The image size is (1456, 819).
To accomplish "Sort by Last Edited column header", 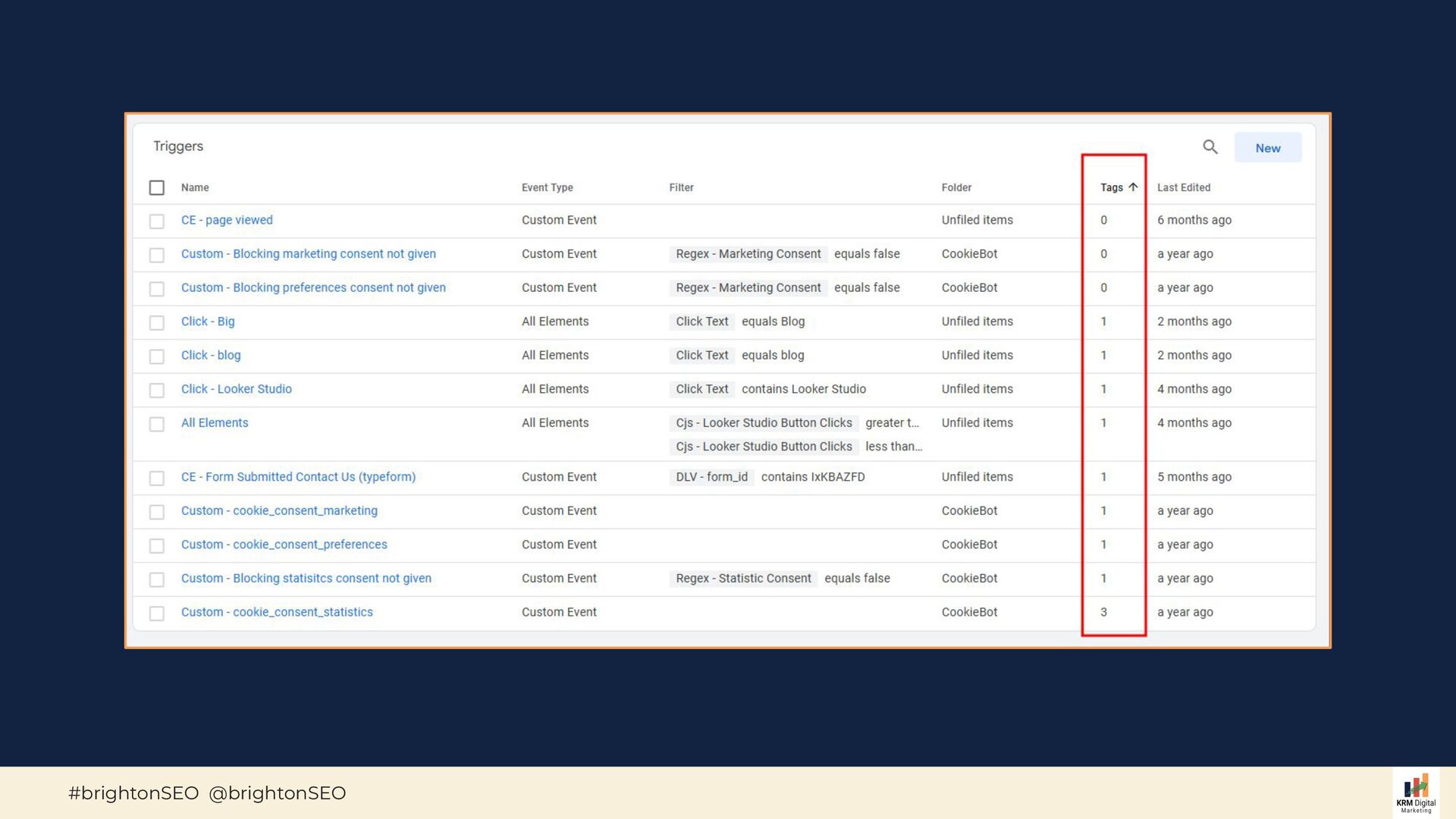I will [x=1183, y=188].
